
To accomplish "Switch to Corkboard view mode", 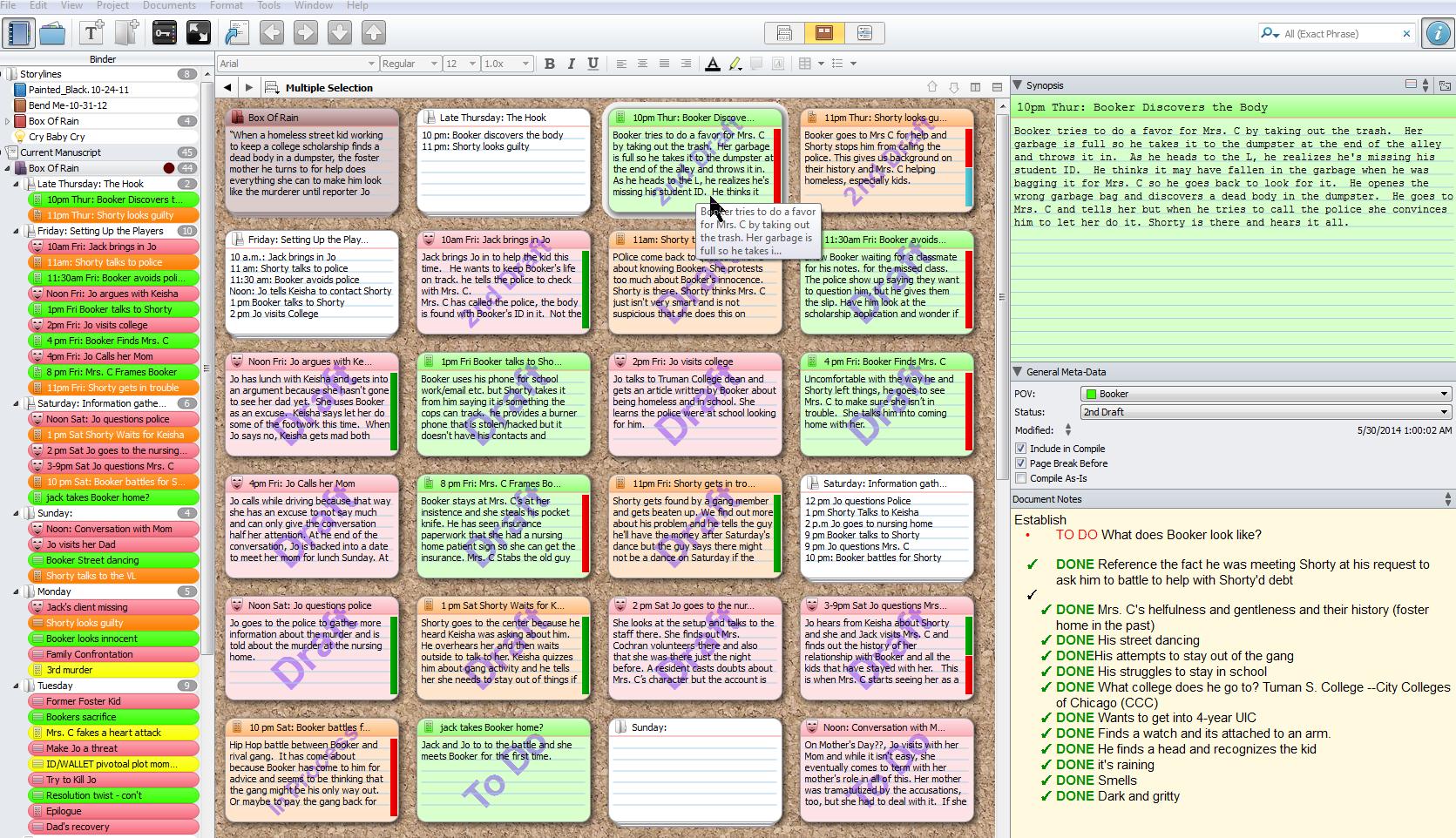I will pos(824,33).
